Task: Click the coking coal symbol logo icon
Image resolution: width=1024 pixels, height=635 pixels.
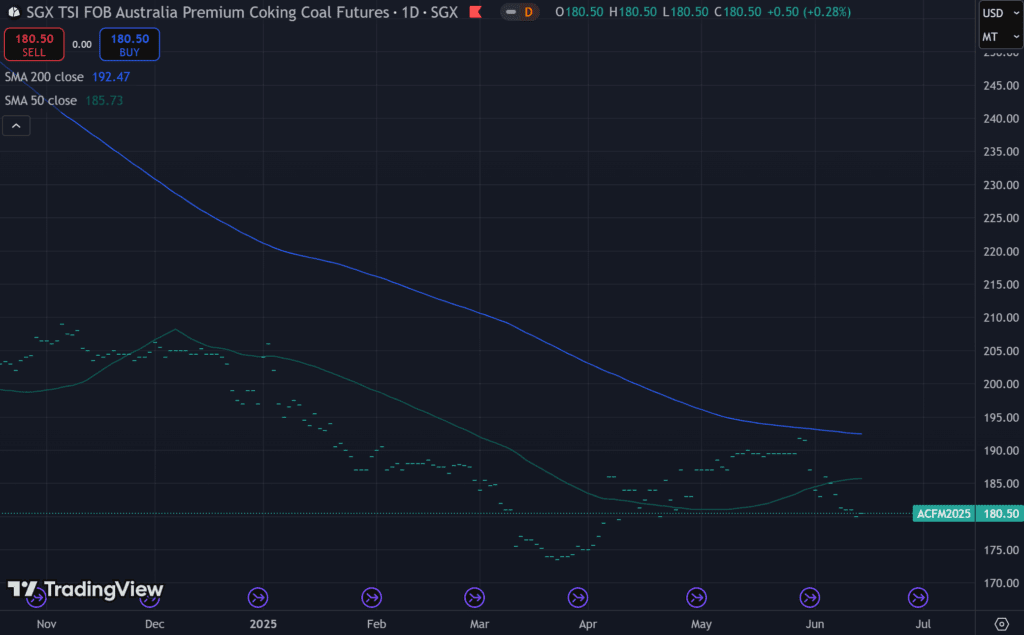Action: tap(13, 12)
